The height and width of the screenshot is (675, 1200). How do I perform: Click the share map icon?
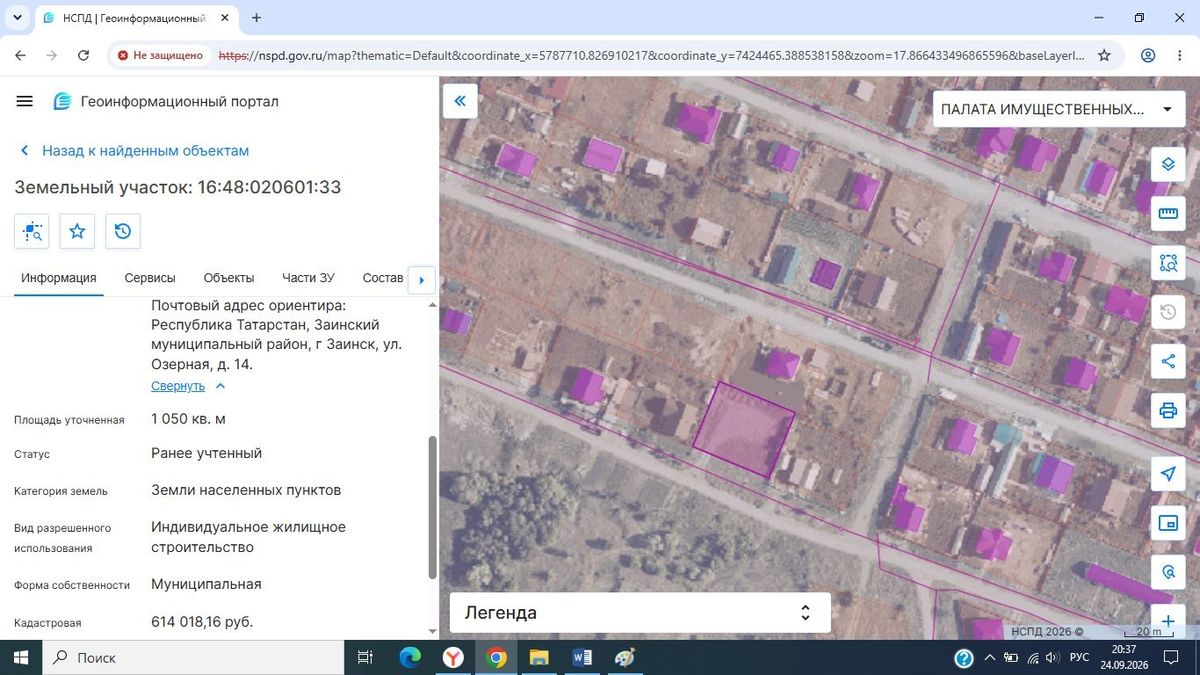pyautogui.click(x=1167, y=361)
